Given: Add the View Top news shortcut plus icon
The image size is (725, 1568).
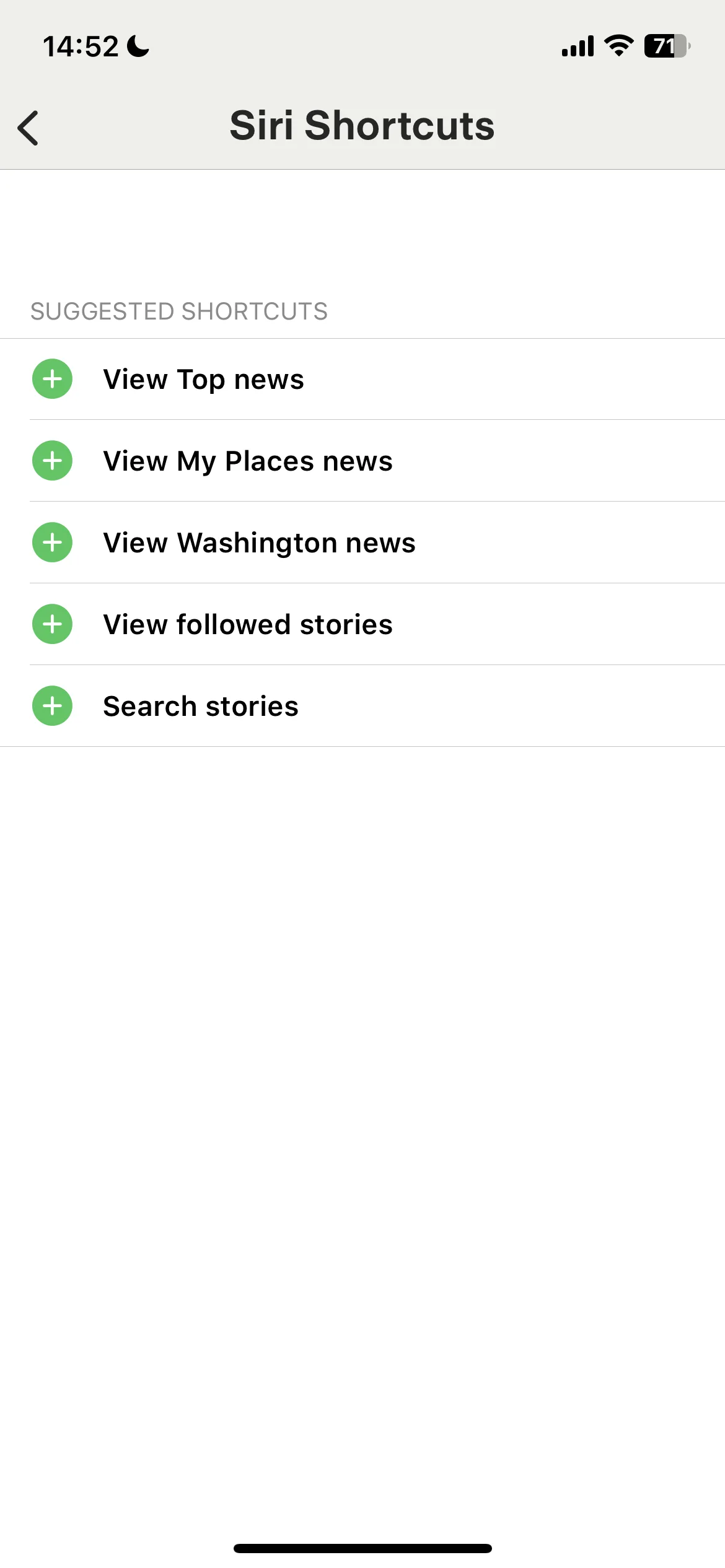Looking at the screenshot, I should click(x=52, y=379).
